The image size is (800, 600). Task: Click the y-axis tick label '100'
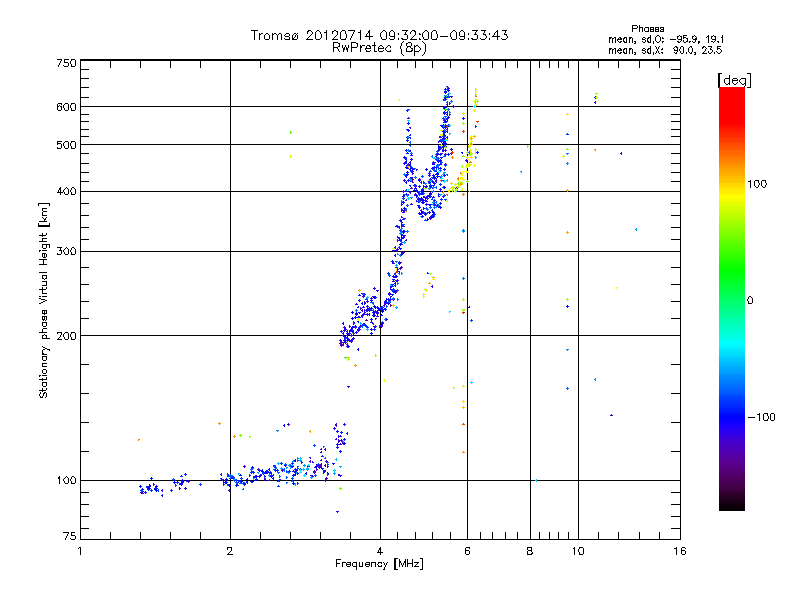point(66,480)
